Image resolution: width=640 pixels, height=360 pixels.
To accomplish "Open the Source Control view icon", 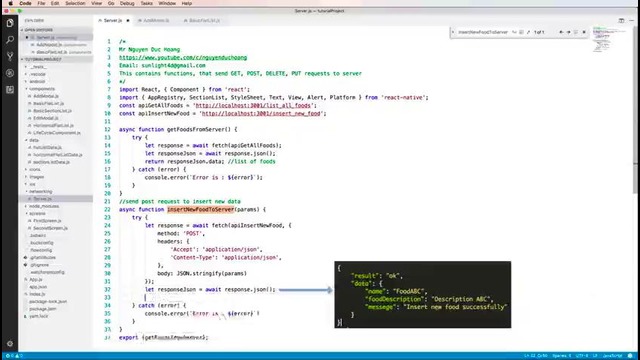I will (10, 56).
